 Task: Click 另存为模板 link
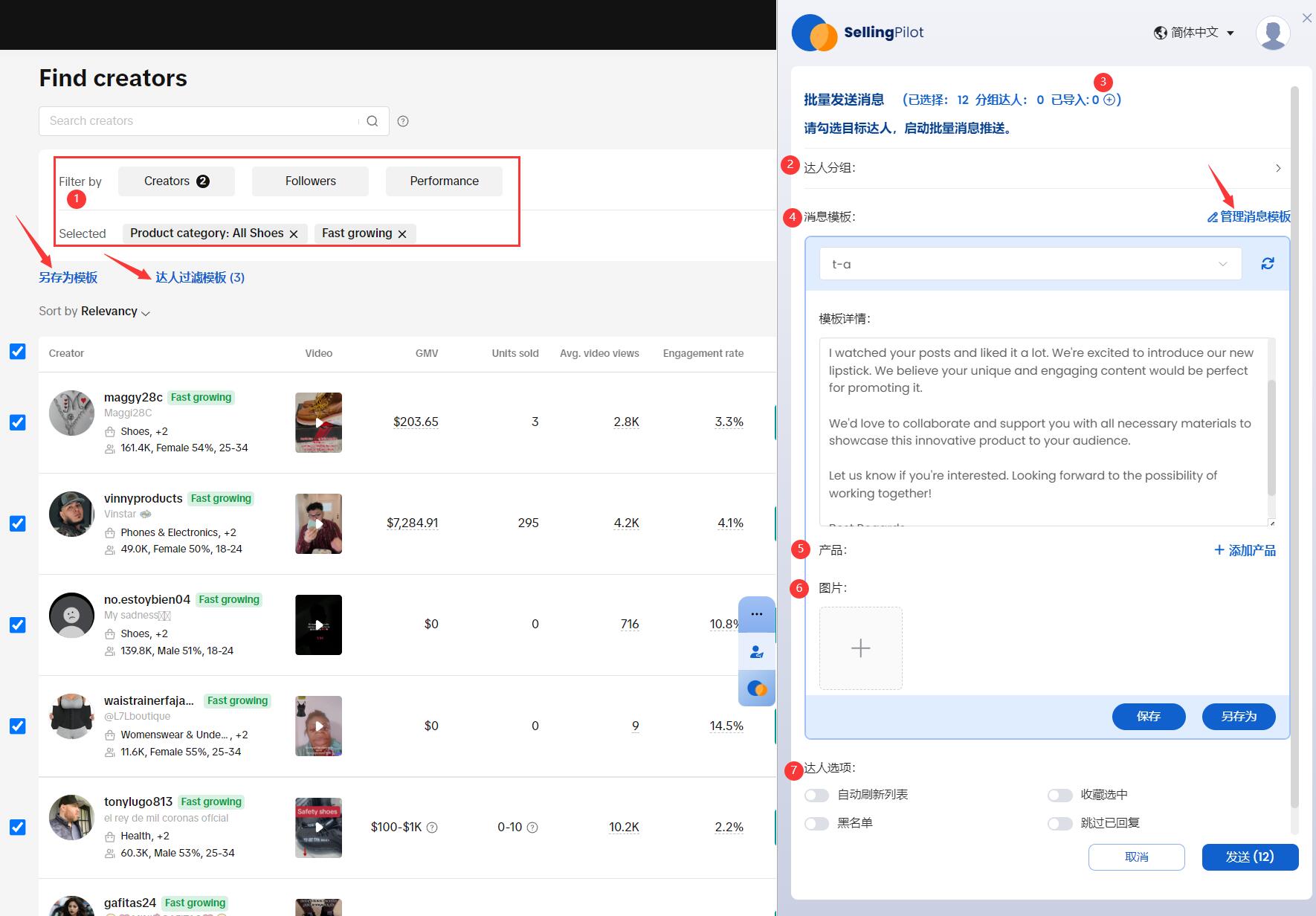coord(68,277)
